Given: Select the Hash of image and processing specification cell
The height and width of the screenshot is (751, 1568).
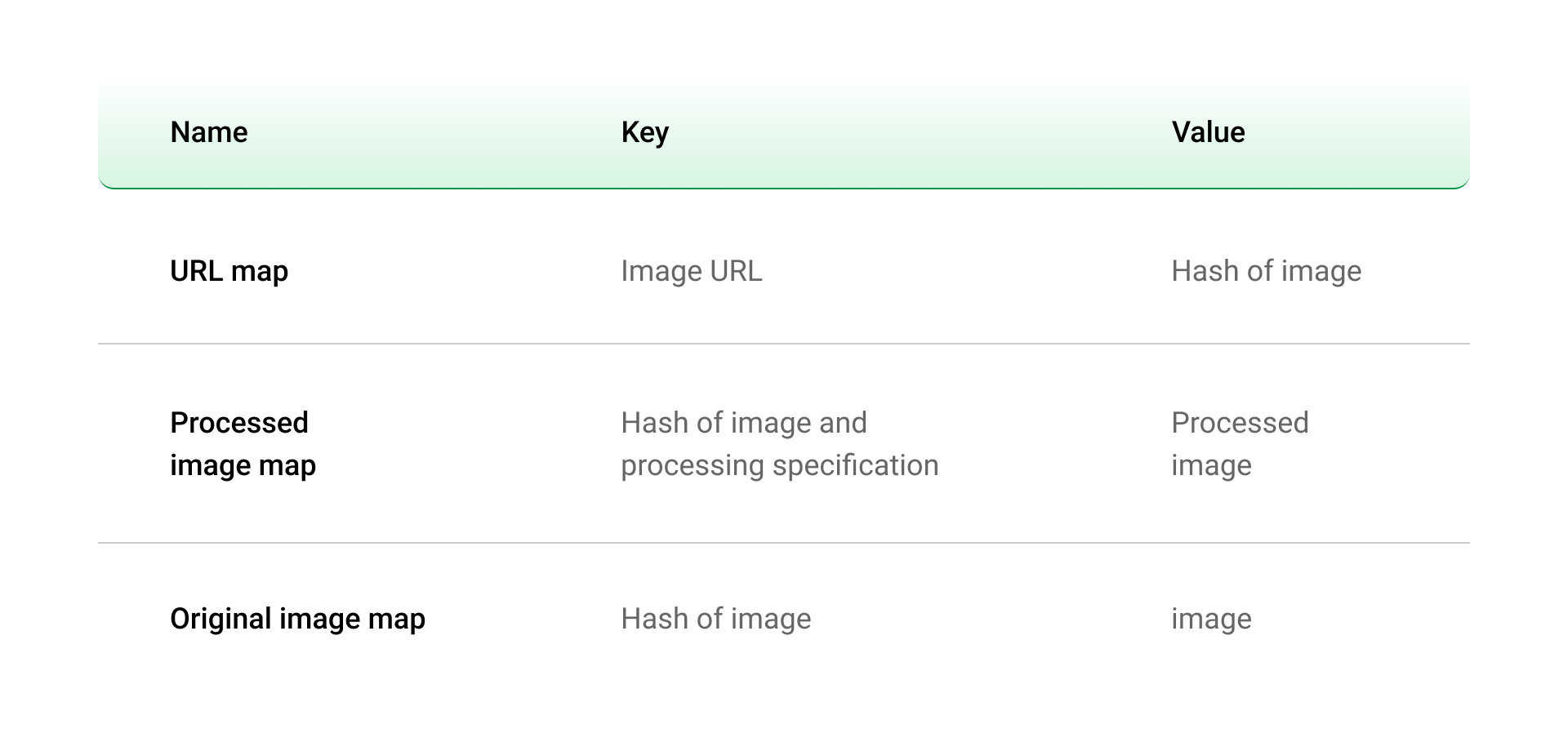Looking at the screenshot, I should 779,444.
